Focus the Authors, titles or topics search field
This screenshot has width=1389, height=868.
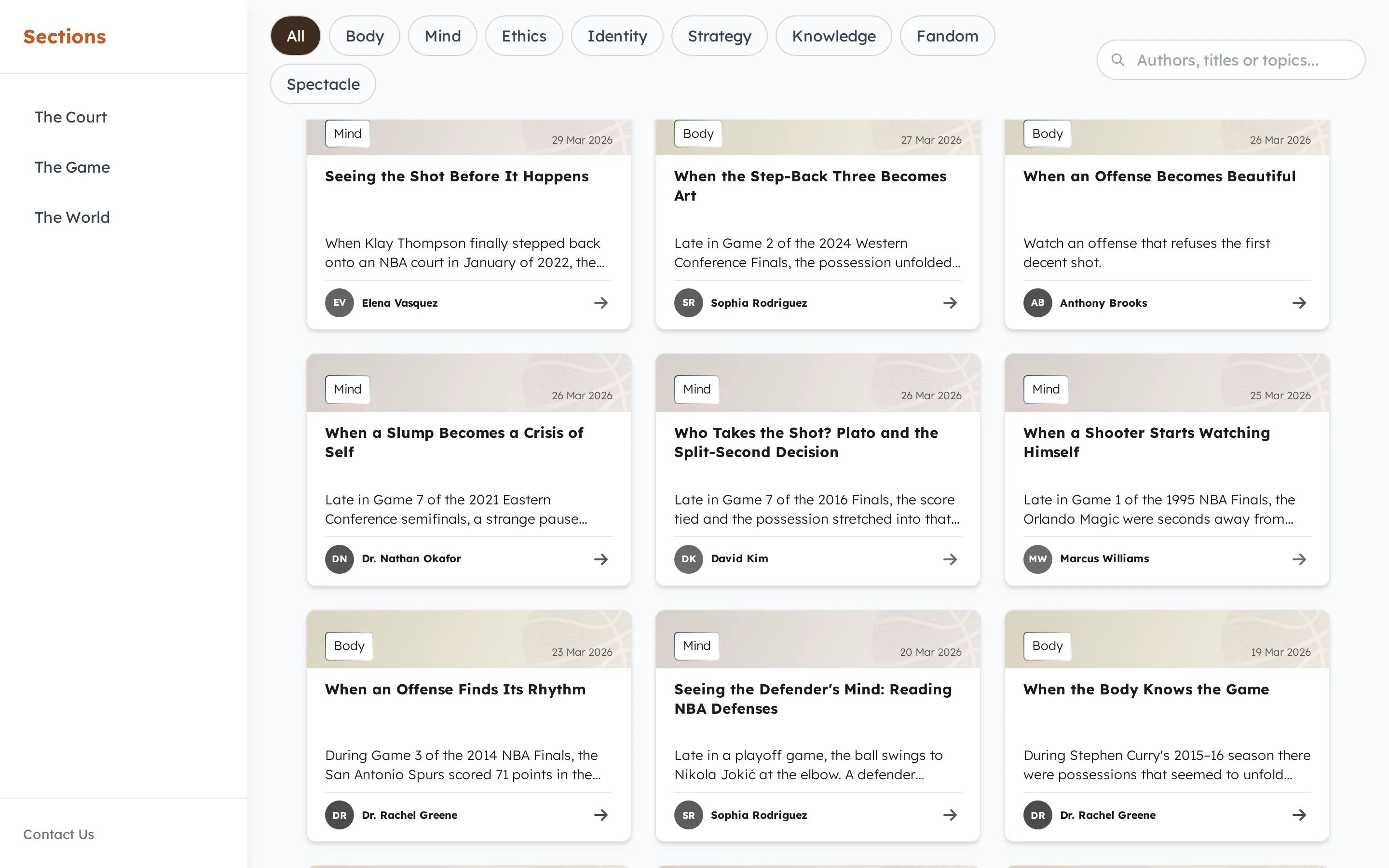tap(1231, 60)
